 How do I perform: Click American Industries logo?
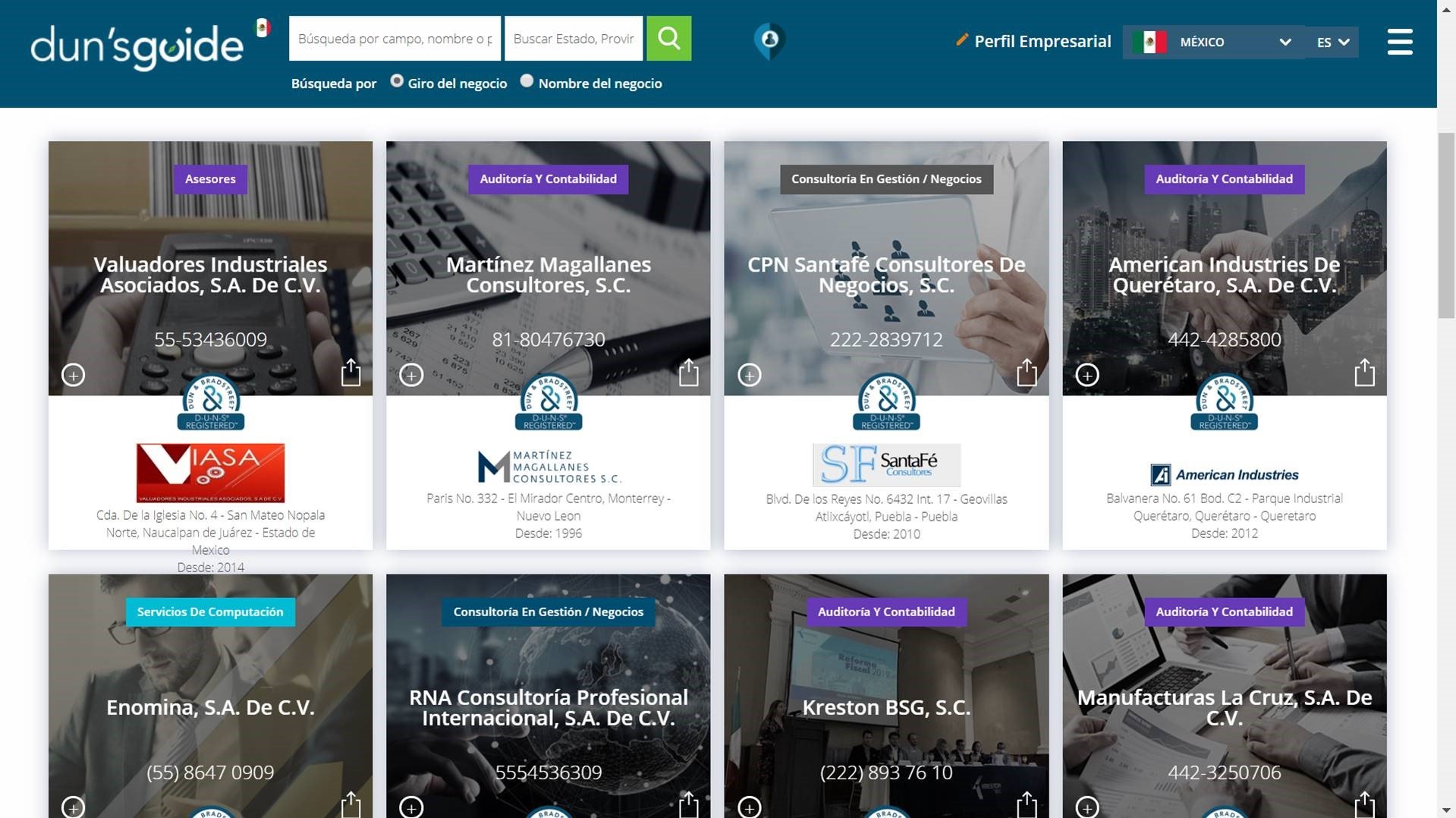[1225, 475]
